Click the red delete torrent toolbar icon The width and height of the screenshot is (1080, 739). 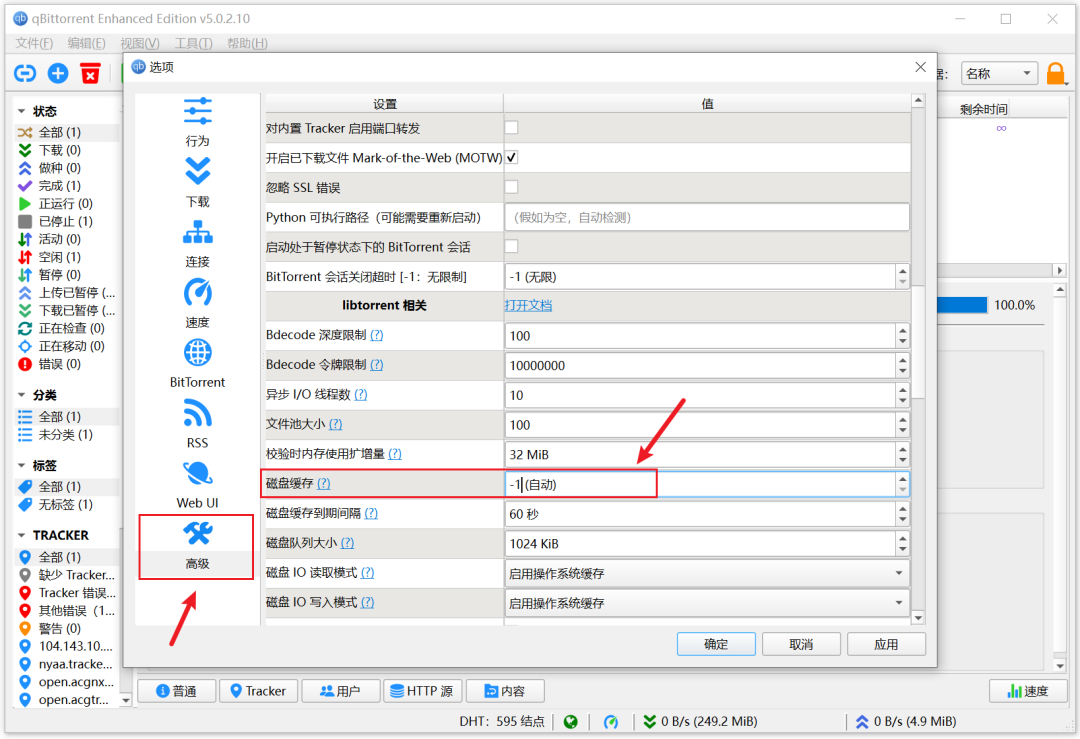(x=90, y=73)
